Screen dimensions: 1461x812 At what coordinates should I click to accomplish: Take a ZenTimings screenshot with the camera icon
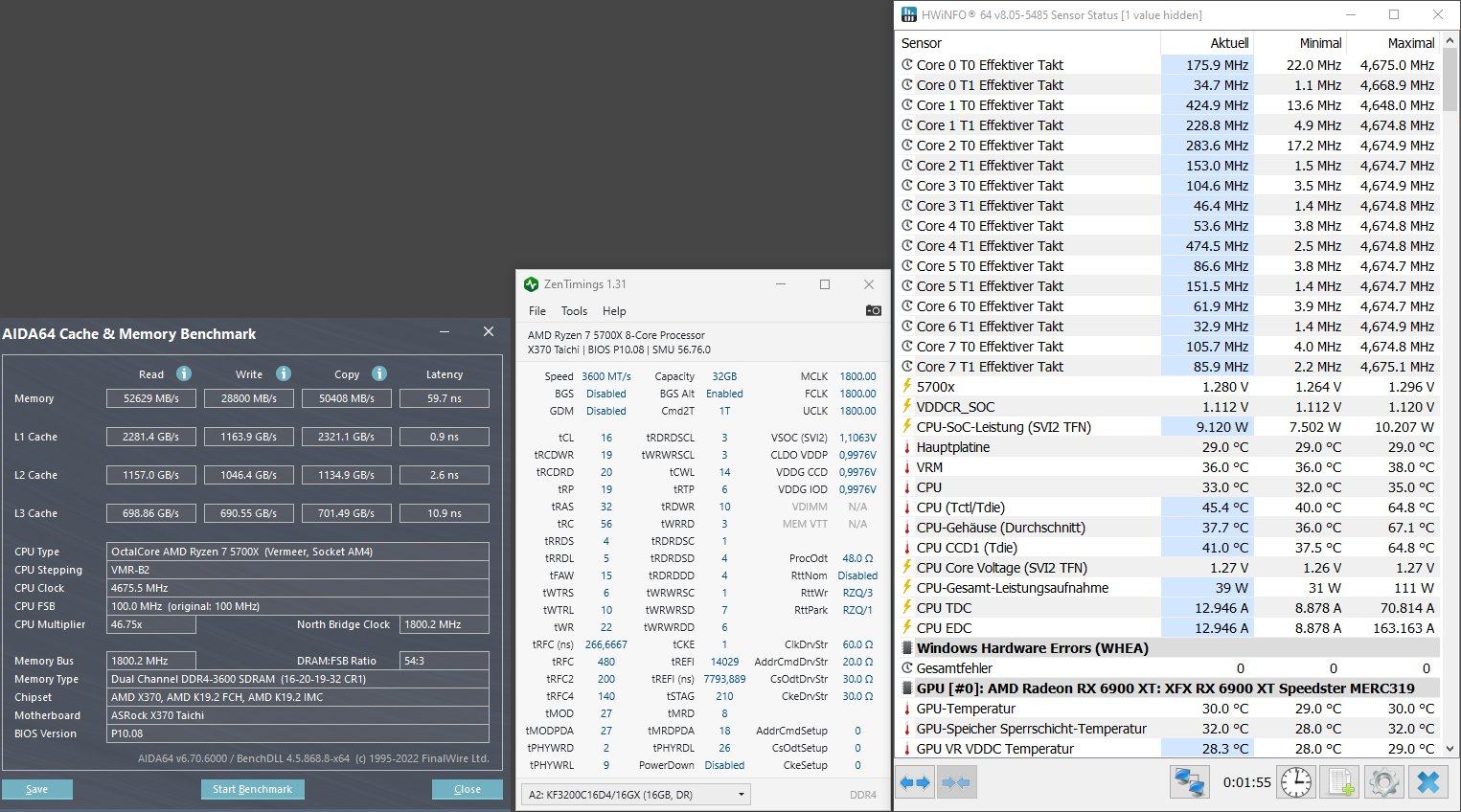point(873,310)
